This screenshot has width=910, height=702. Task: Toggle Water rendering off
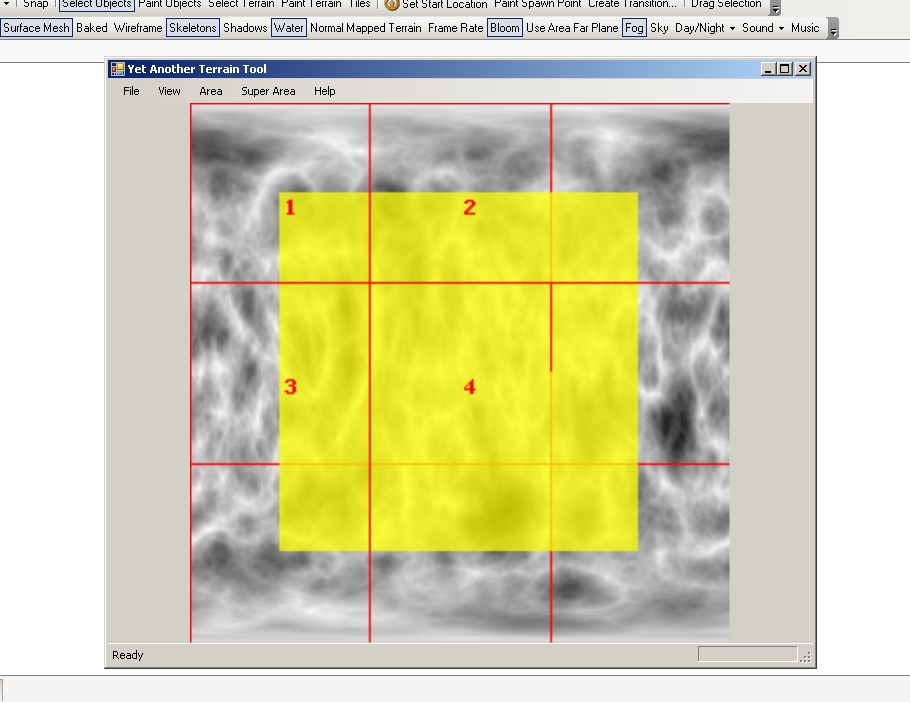(x=288, y=28)
